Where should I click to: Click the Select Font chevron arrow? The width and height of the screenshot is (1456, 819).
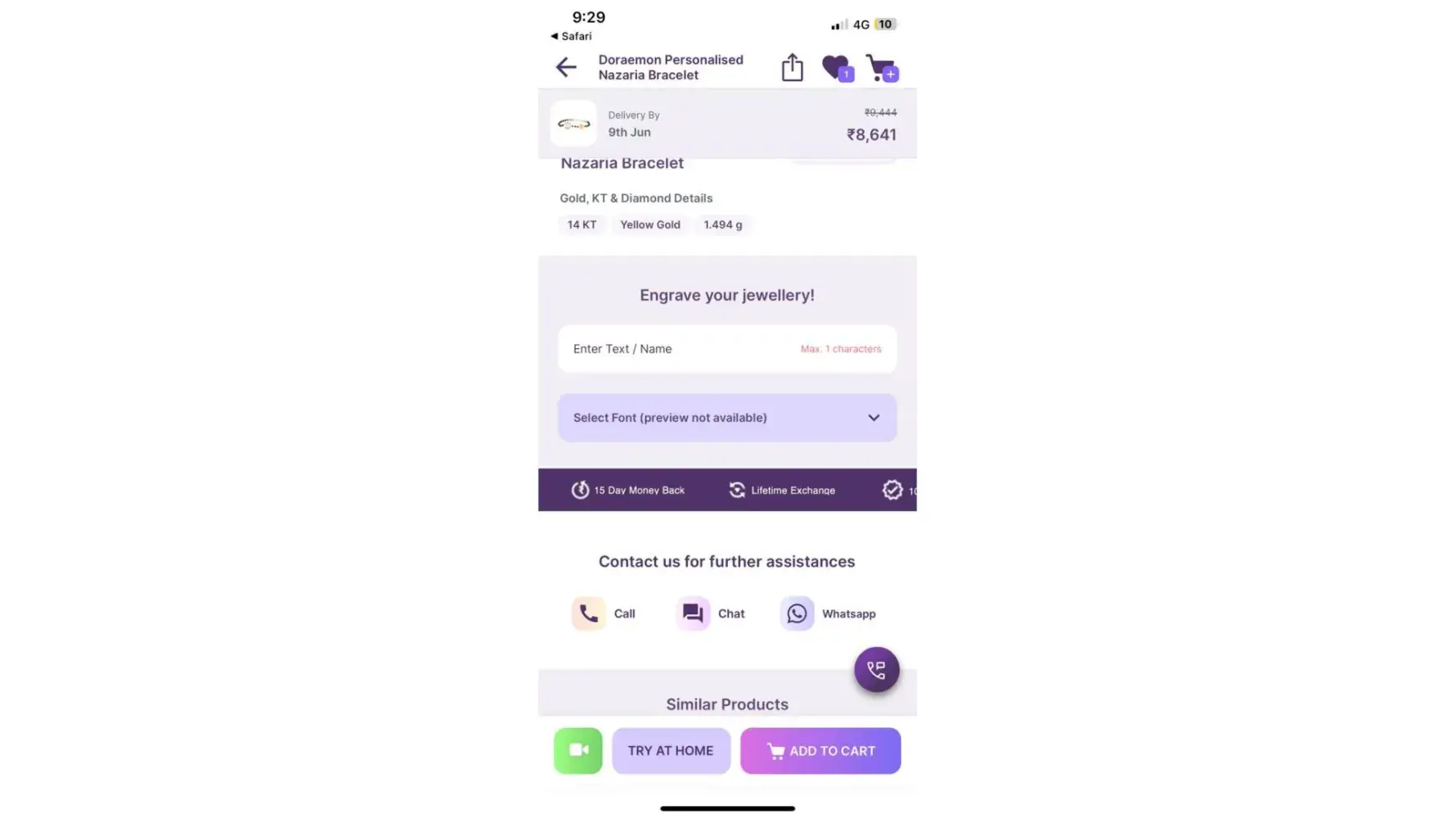pyautogui.click(x=874, y=418)
